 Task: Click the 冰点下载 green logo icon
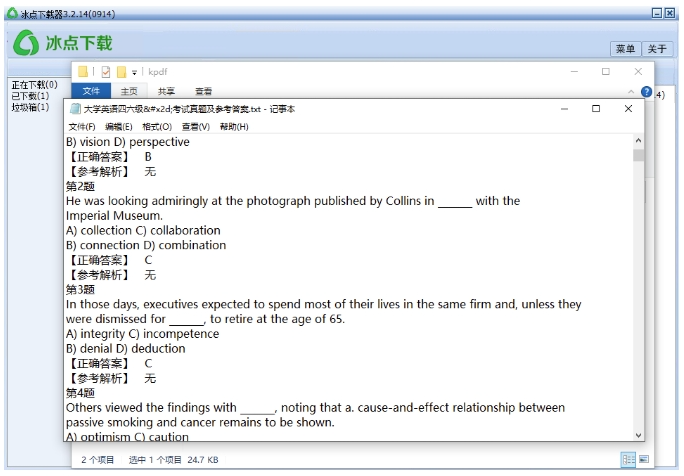(x=26, y=43)
